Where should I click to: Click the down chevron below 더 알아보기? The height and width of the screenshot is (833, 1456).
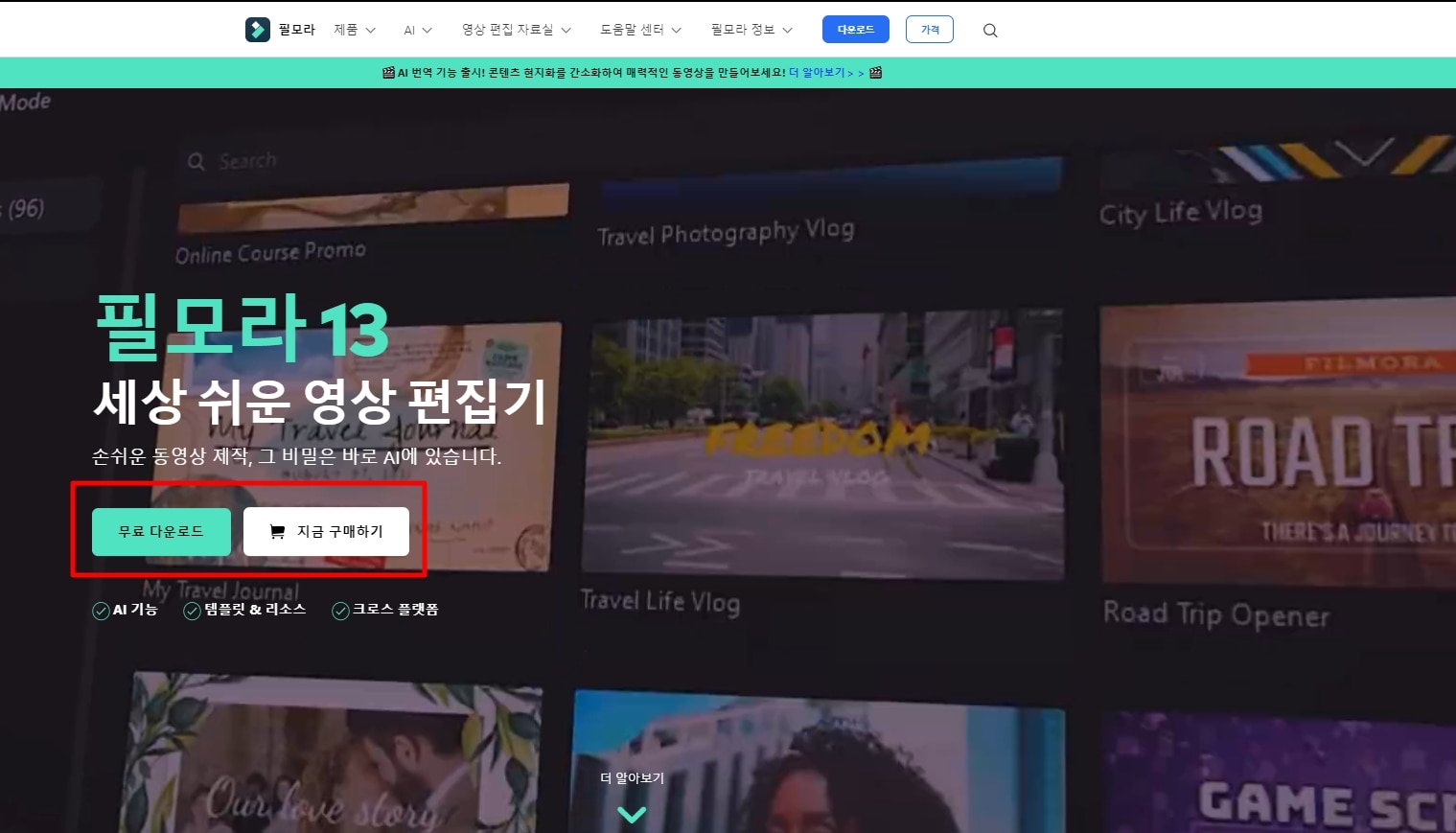coord(632,815)
